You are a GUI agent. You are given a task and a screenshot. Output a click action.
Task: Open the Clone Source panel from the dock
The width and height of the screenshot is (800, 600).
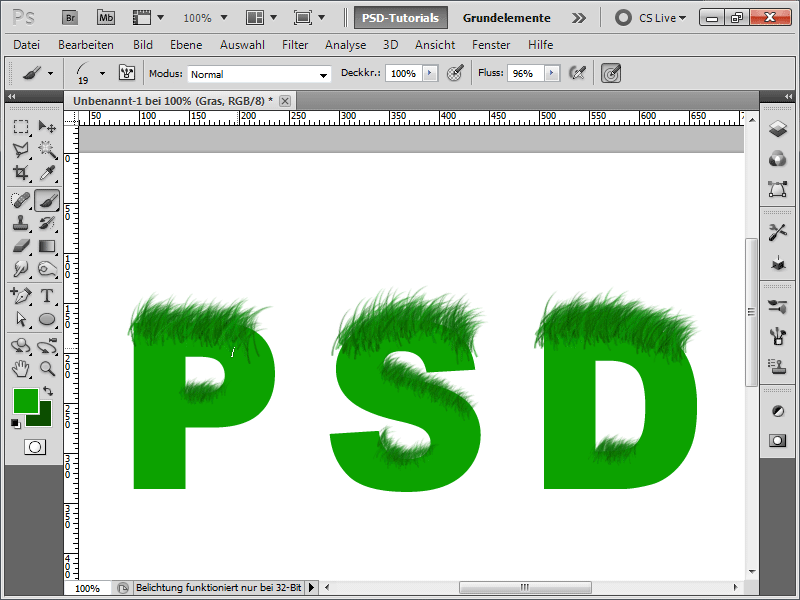pos(778,366)
